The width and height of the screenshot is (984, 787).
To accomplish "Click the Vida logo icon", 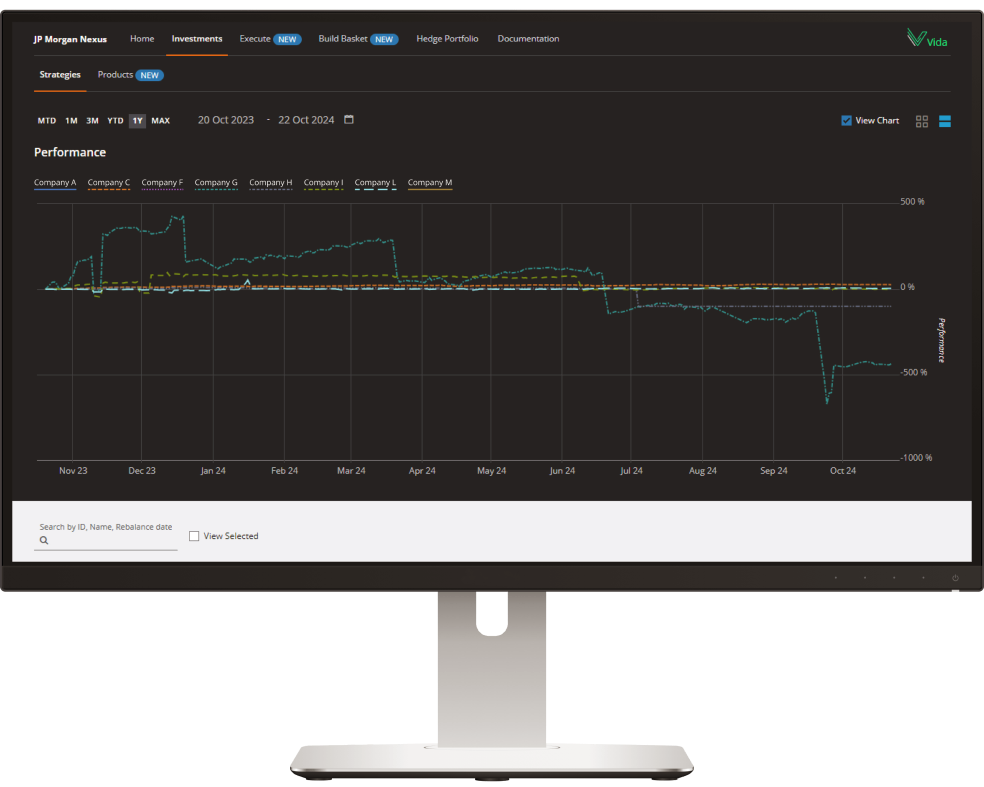I will click(x=926, y=39).
